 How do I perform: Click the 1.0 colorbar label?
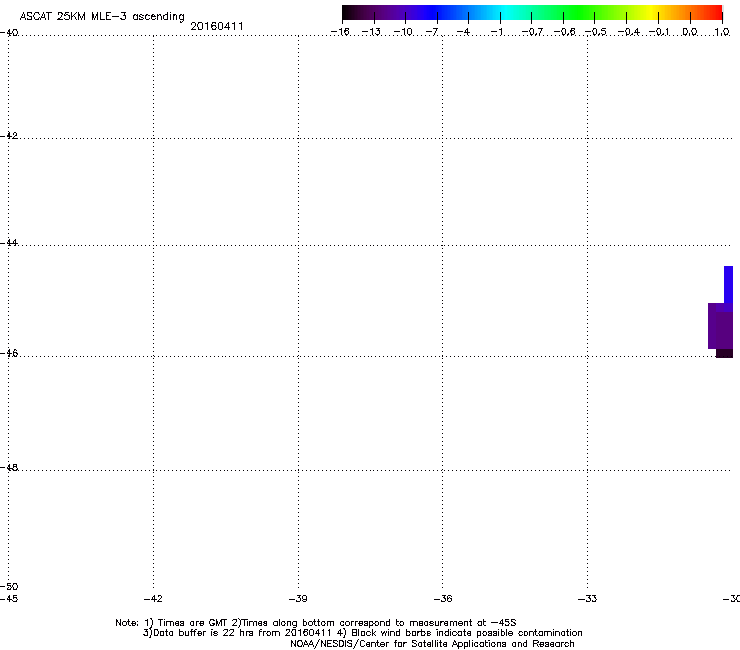(x=722, y=32)
